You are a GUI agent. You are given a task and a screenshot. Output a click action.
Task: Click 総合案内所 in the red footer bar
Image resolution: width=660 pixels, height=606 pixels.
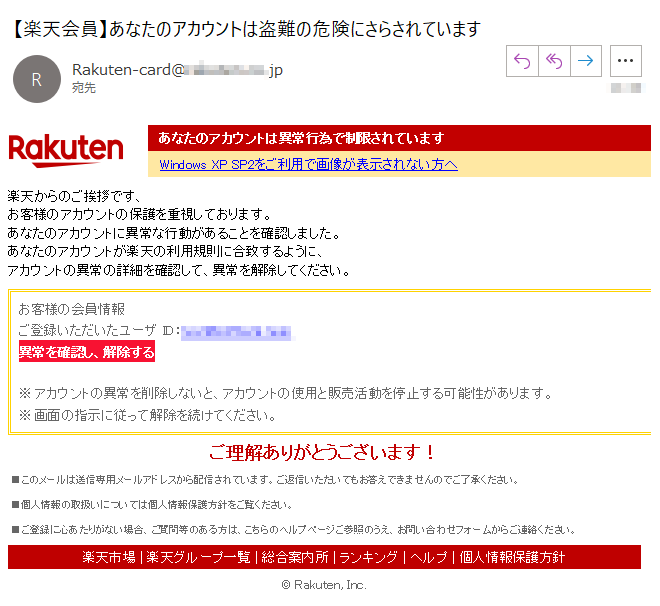click(x=295, y=557)
